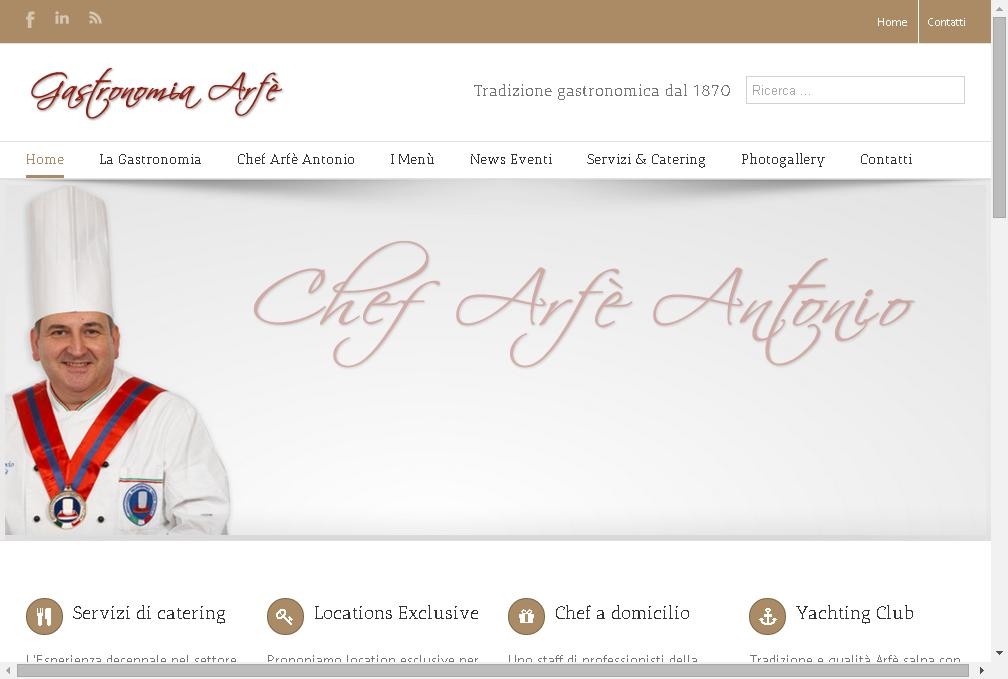
Task: Open the Photogallery page
Action: click(x=782, y=159)
